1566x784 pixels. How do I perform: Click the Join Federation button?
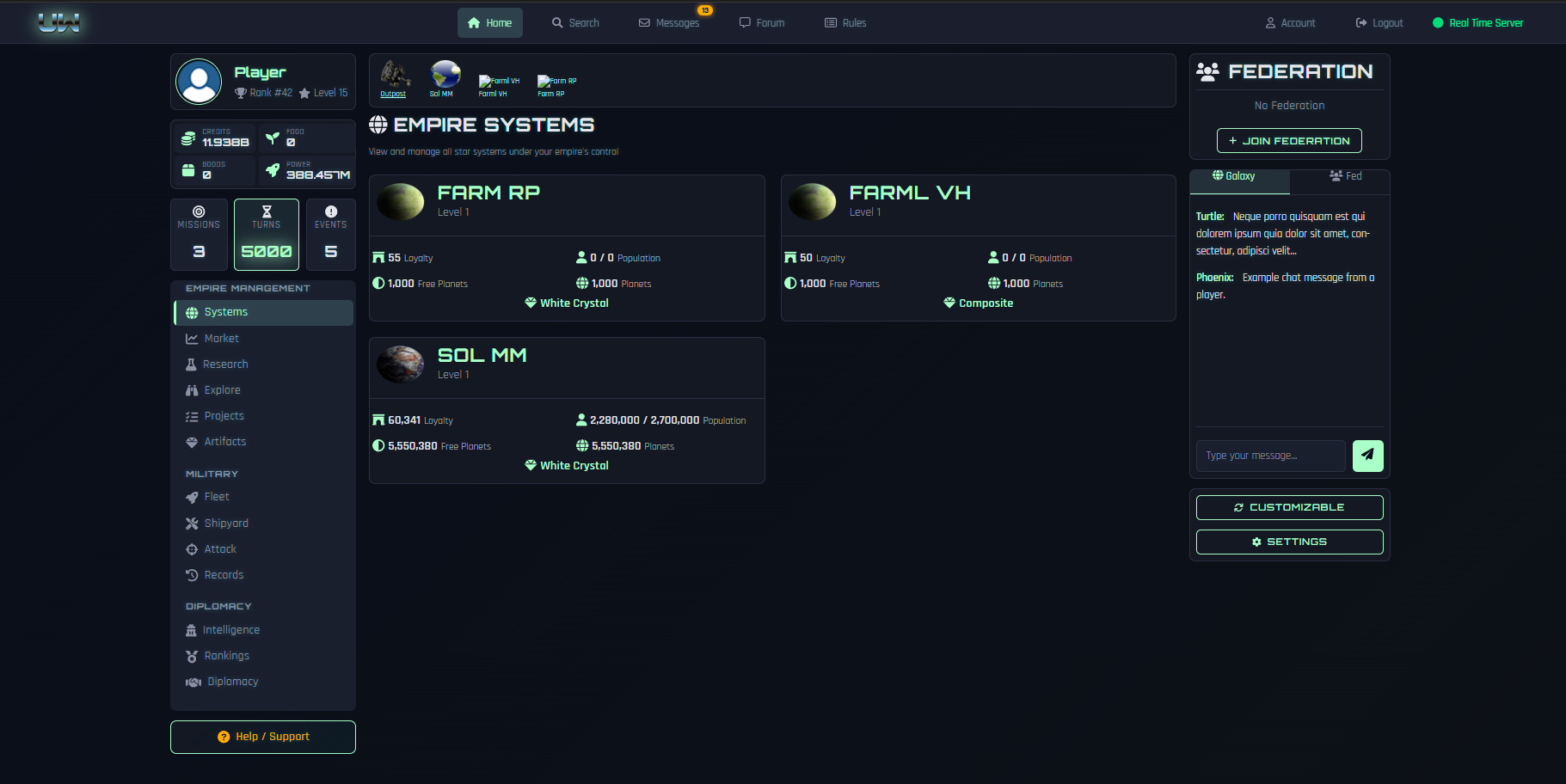pyautogui.click(x=1289, y=140)
